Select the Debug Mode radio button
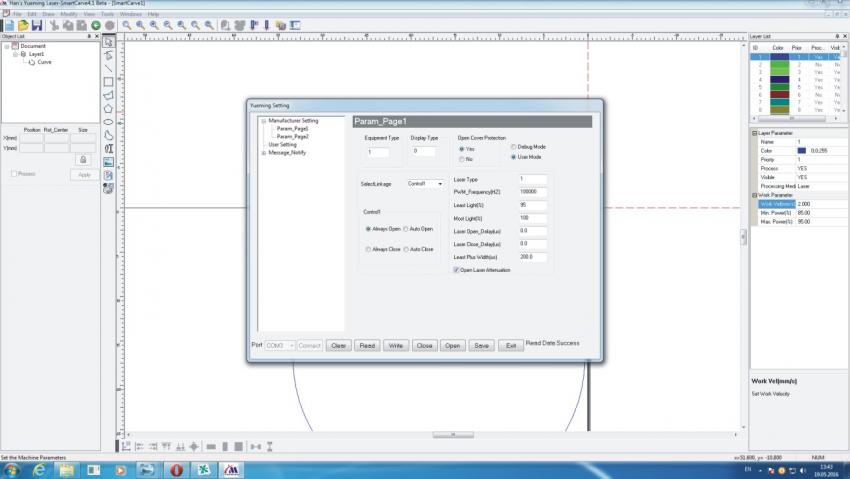Screen dimensions: 850x479 pyautogui.click(x=513, y=147)
